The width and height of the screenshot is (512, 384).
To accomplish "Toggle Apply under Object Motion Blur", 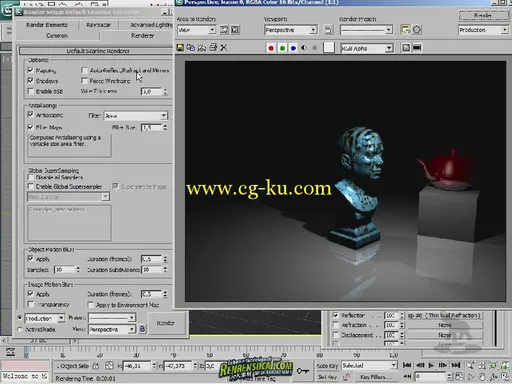I will (x=31, y=259).
